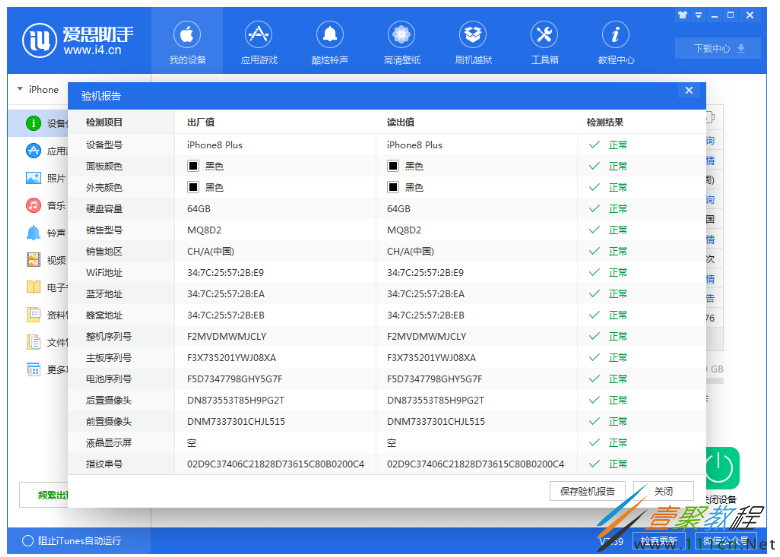The width and height of the screenshot is (780, 557).
Task: Click the 指纹串号 factory value
Action: click(276, 464)
